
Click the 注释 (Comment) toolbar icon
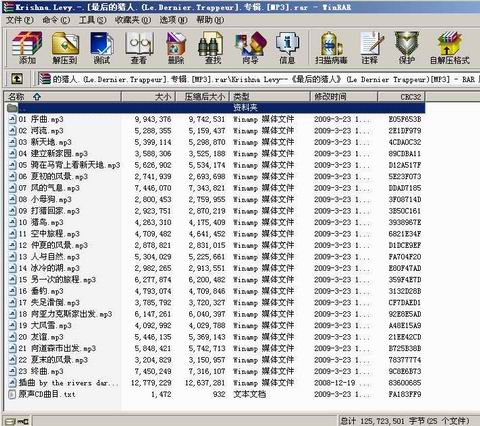pos(371,47)
